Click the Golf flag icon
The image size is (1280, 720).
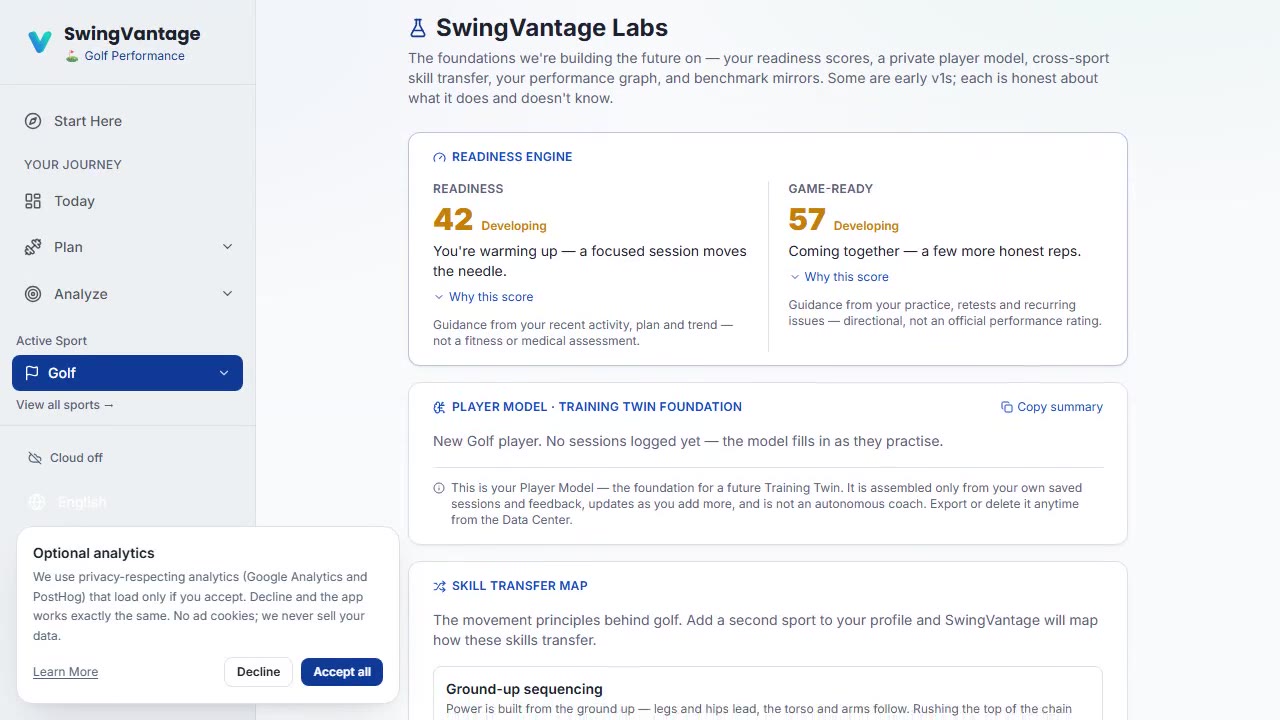coord(32,373)
